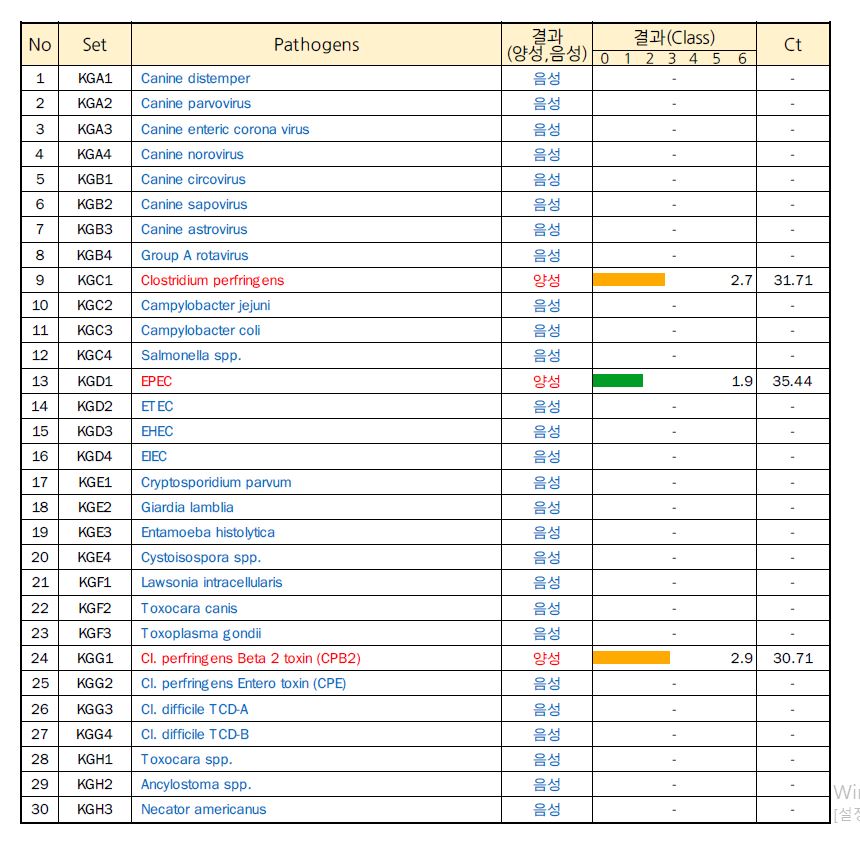Image resolution: width=860 pixels, height=846 pixels.
Task: Click the Clostridium perfringens pathogen name
Action: point(212,280)
